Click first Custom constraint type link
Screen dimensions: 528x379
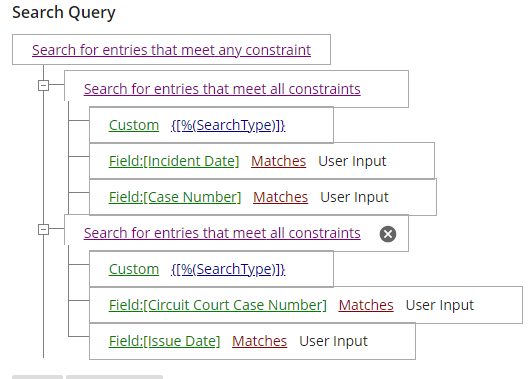(134, 125)
